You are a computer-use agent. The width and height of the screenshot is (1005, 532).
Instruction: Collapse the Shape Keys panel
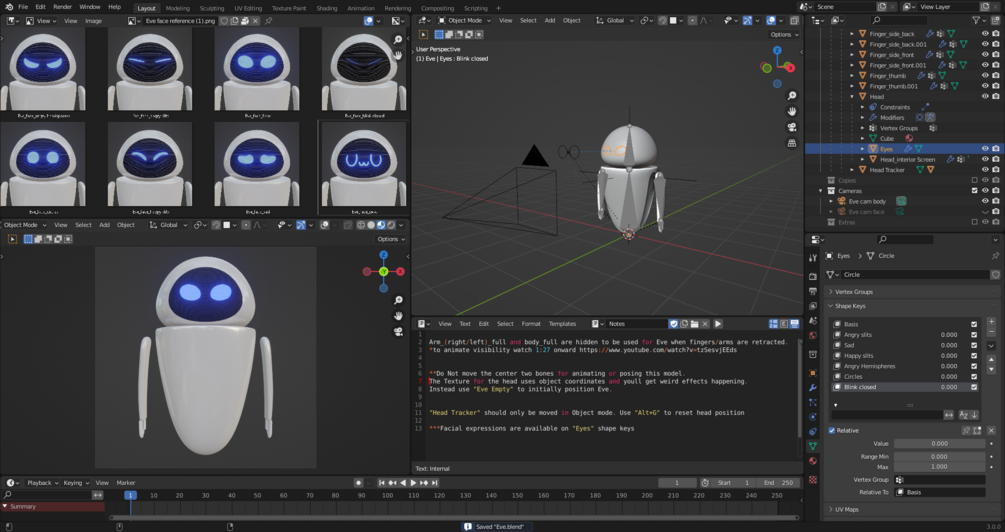(850, 306)
